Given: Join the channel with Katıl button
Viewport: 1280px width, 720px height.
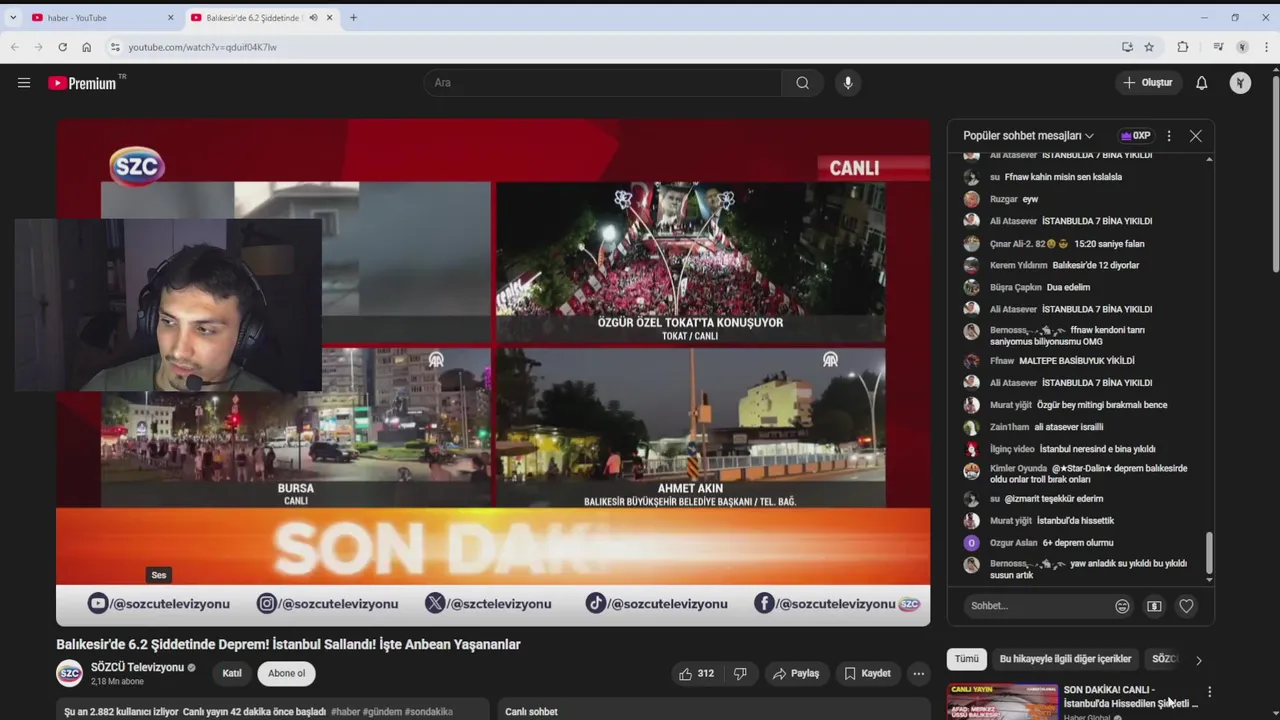Looking at the screenshot, I should pos(232,673).
